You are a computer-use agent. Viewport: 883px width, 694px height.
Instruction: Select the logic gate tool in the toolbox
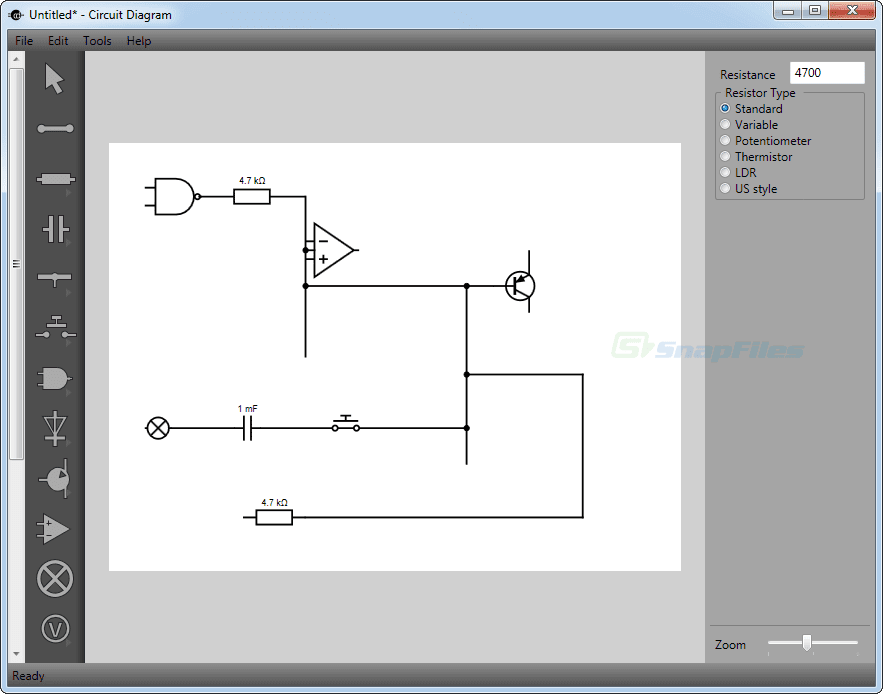click(54, 379)
